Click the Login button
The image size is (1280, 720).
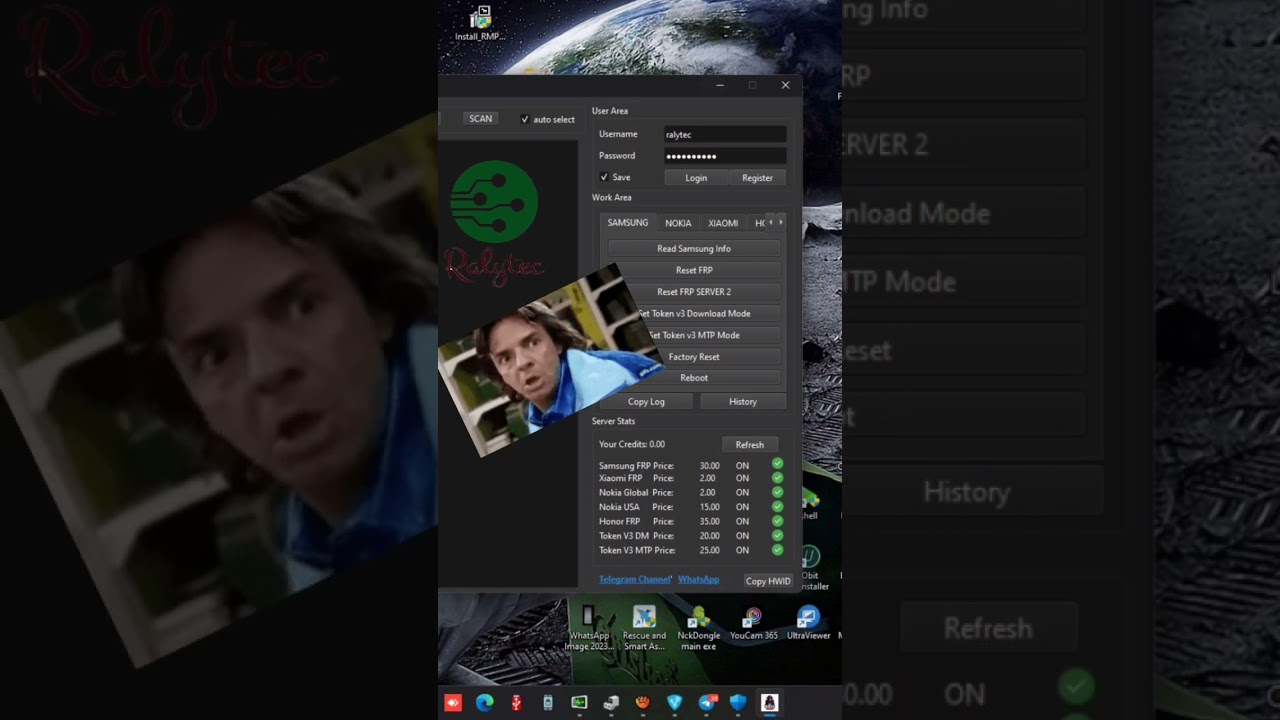(x=696, y=178)
